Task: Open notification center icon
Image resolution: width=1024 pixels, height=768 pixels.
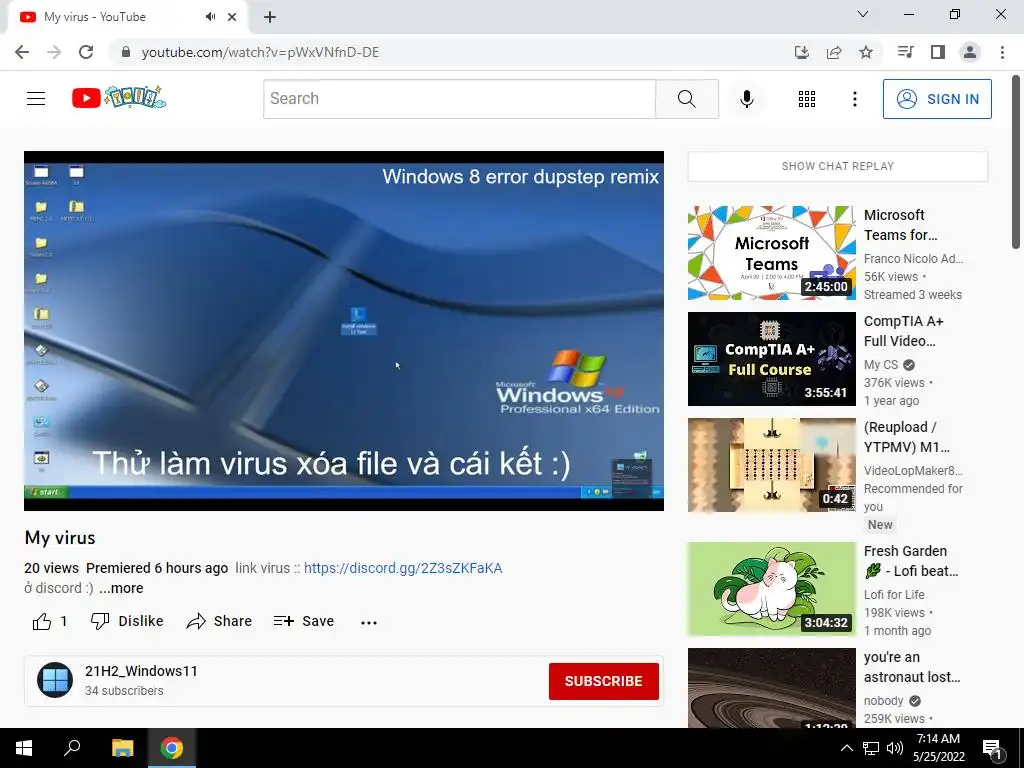Action: [x=993, y=748]
